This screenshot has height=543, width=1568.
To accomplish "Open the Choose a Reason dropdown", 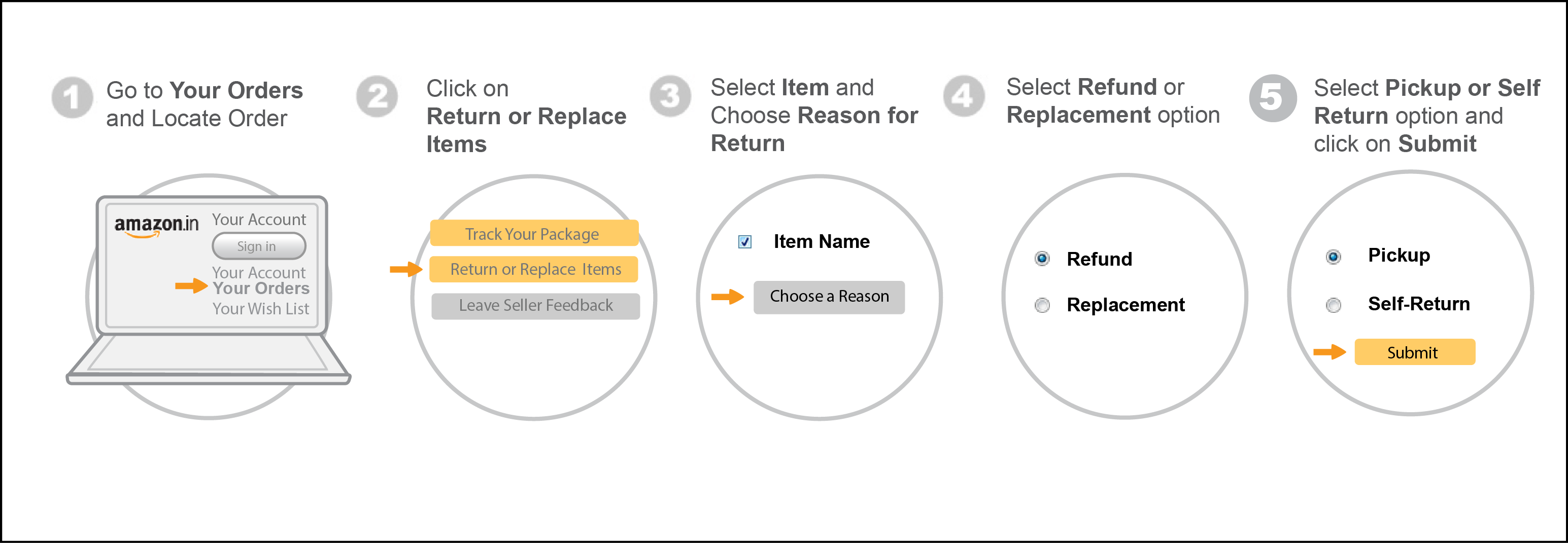I will pos(829,297).
